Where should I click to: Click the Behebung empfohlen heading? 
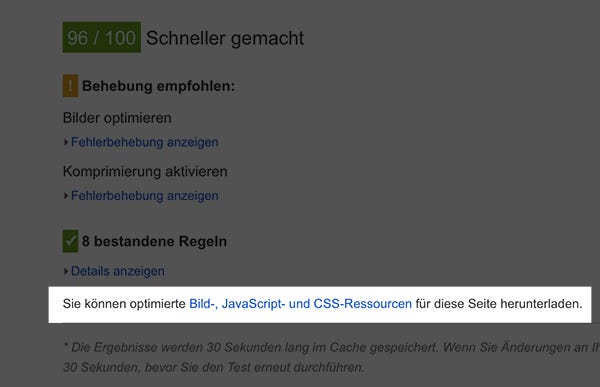pyautogui.click(x=158, y=86)
